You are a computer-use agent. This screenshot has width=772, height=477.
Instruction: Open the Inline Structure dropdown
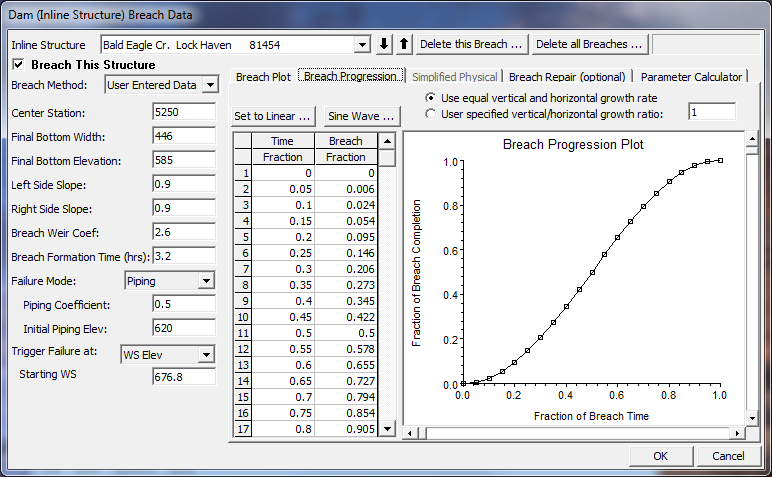(362, 45)
